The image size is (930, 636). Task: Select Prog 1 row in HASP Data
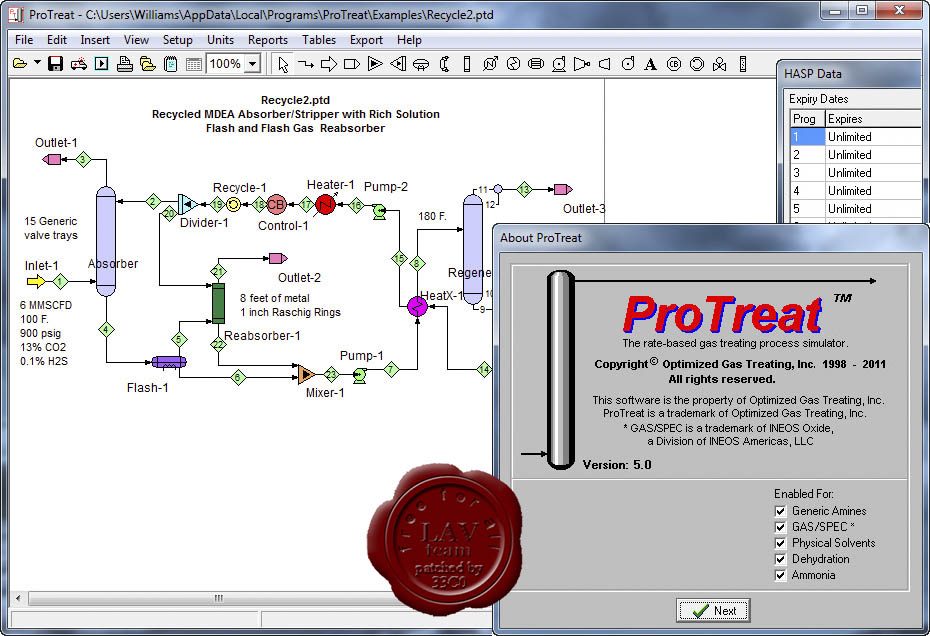[856, 136]
